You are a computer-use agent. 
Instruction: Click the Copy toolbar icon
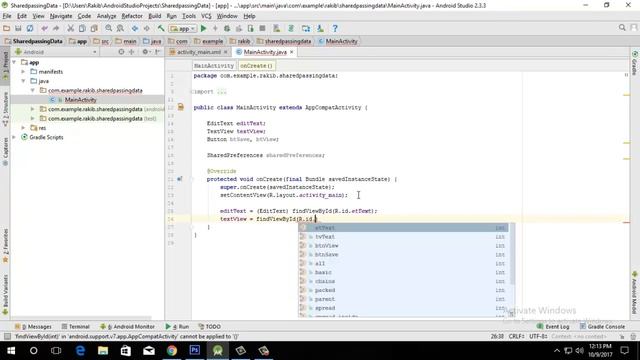(x=82, y=28)
